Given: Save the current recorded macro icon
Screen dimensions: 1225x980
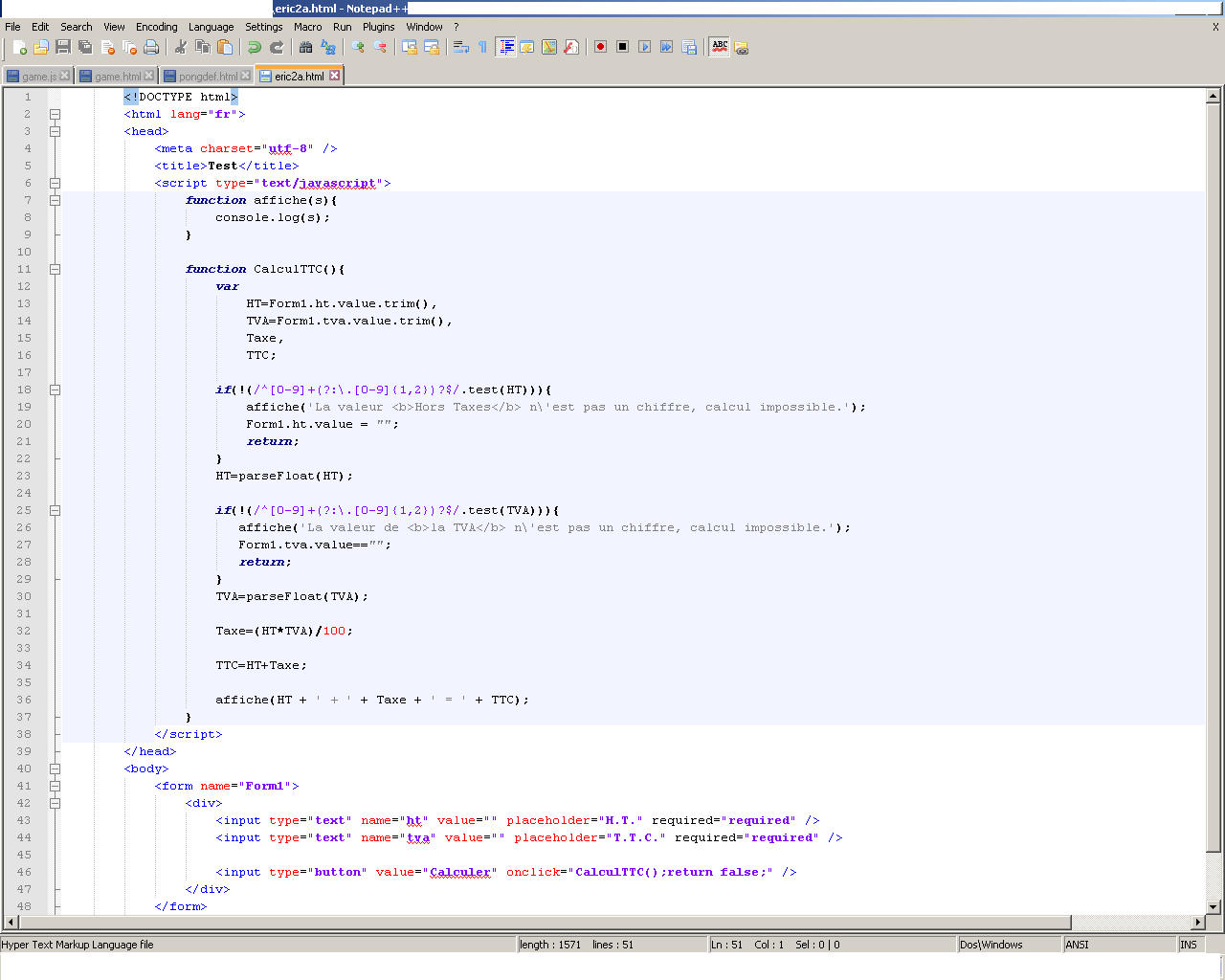Looking at the screenshot, I should coord(688,47).
